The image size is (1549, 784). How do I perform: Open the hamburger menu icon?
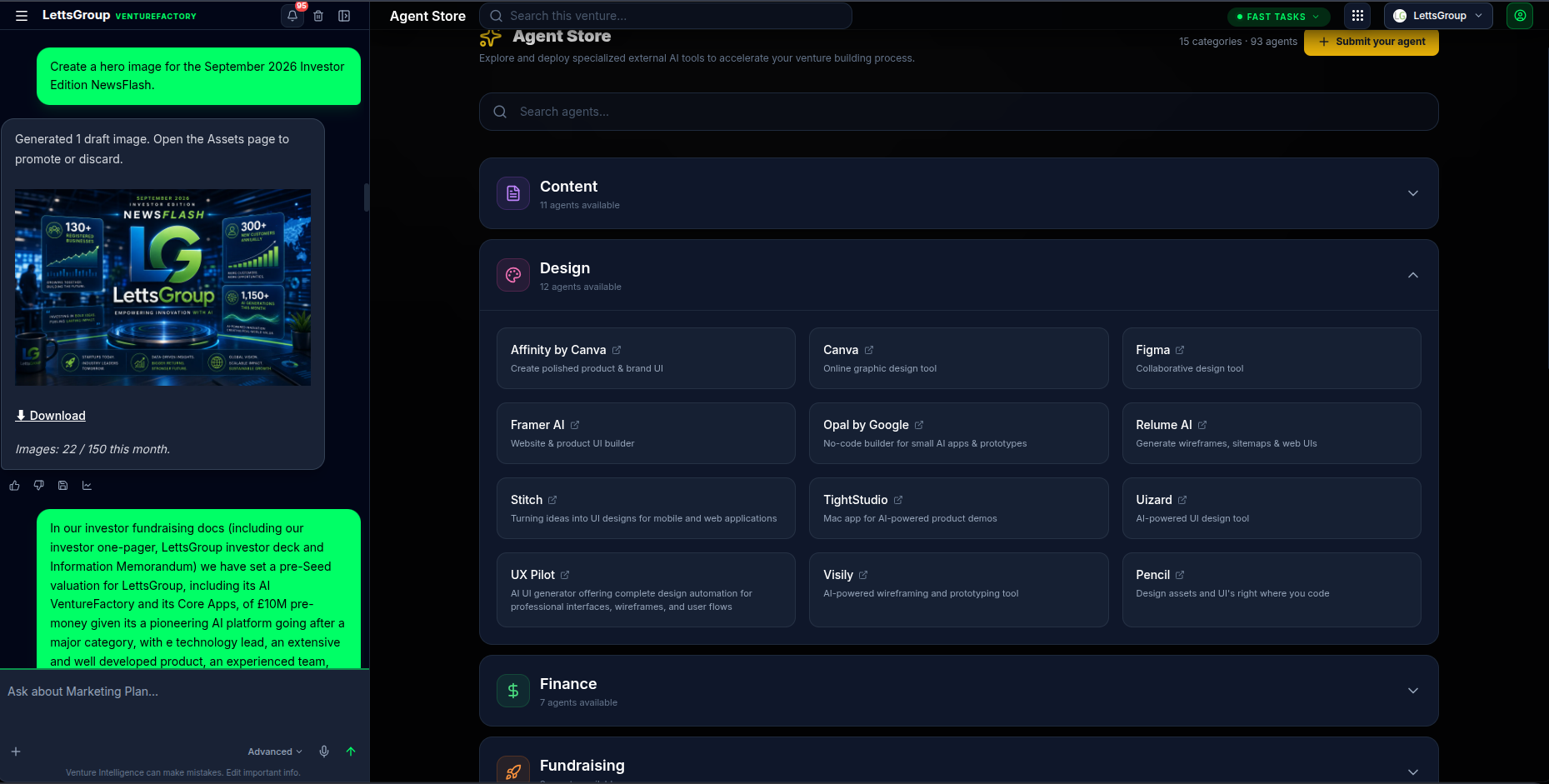tap(22, 16)
